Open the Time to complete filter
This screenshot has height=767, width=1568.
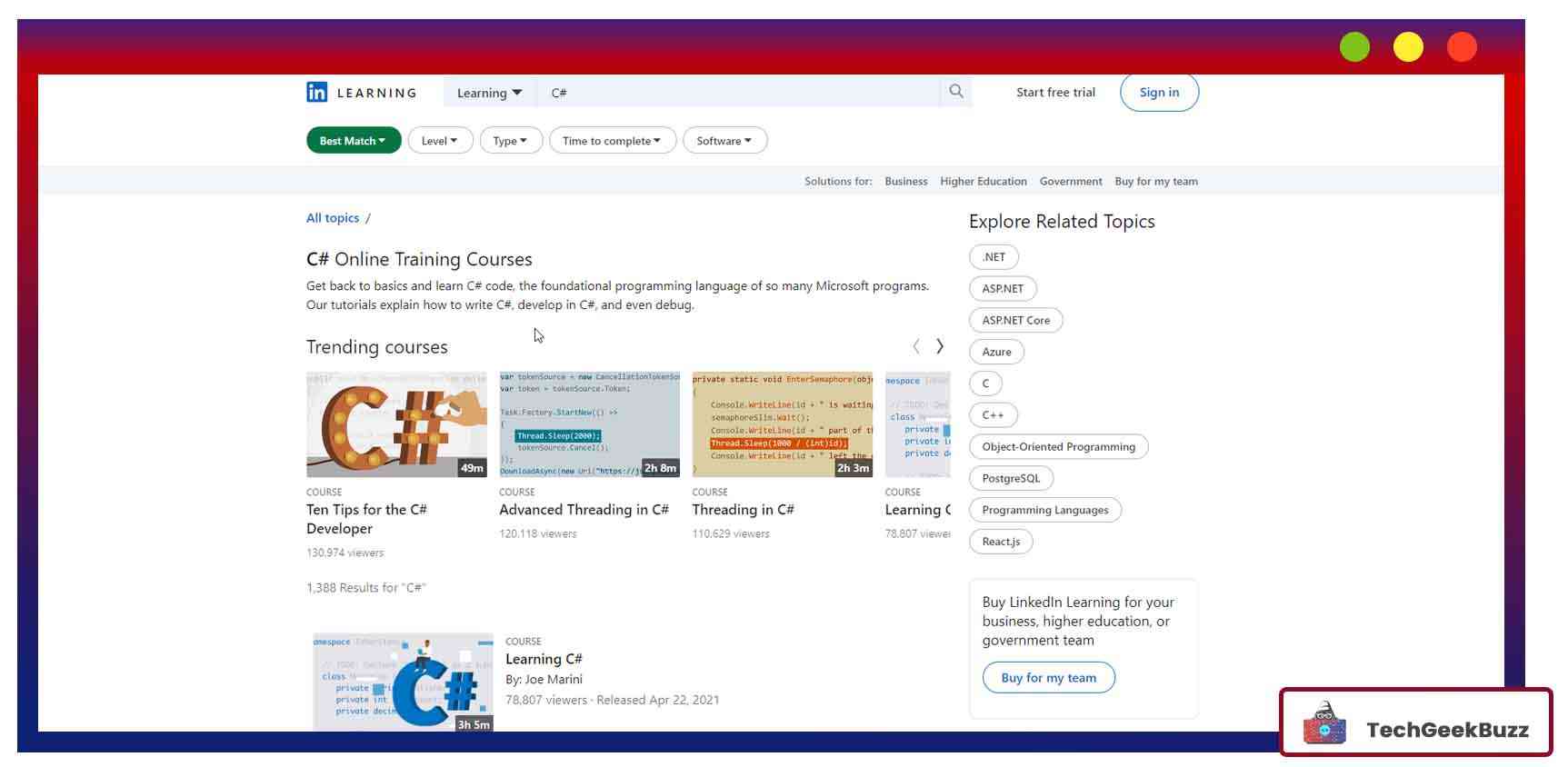coord(612,141)
